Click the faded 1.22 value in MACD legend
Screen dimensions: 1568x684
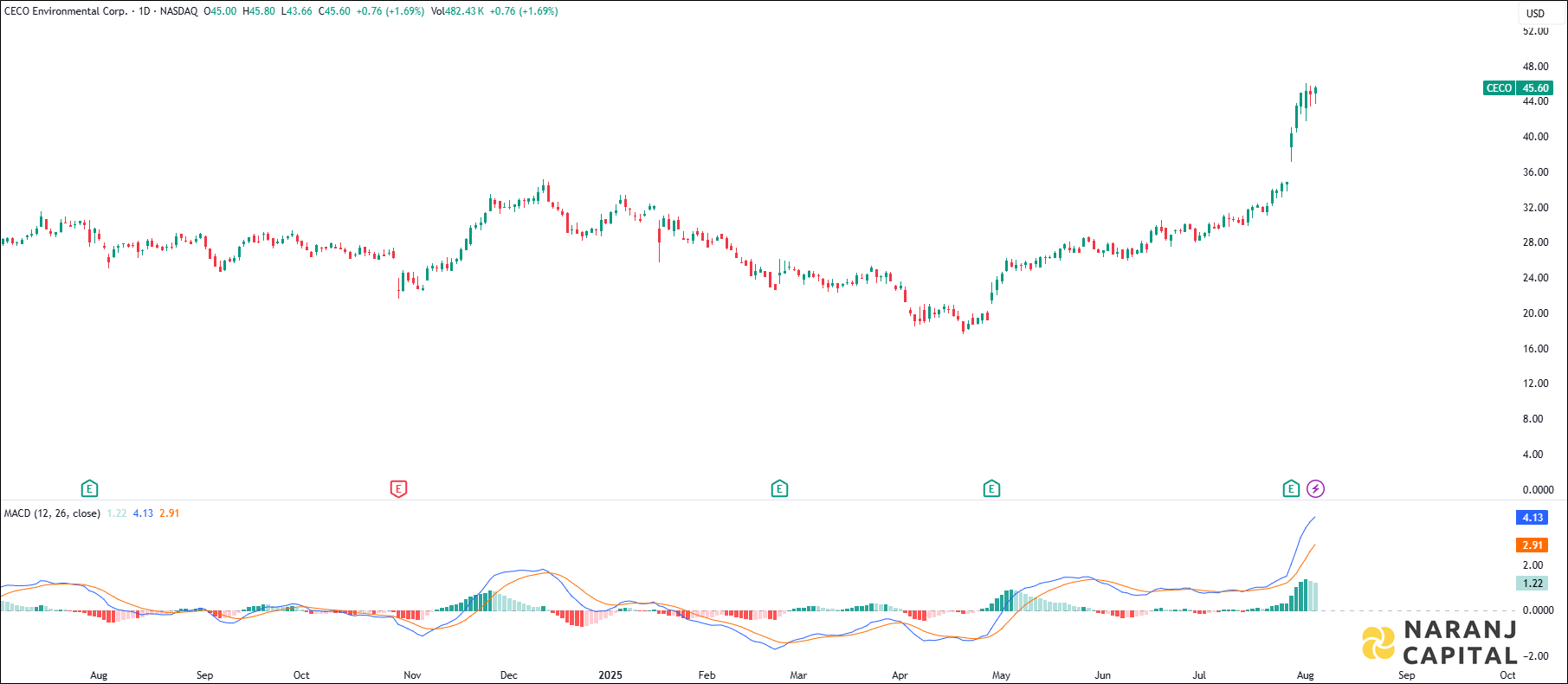[x=117, y=513]
